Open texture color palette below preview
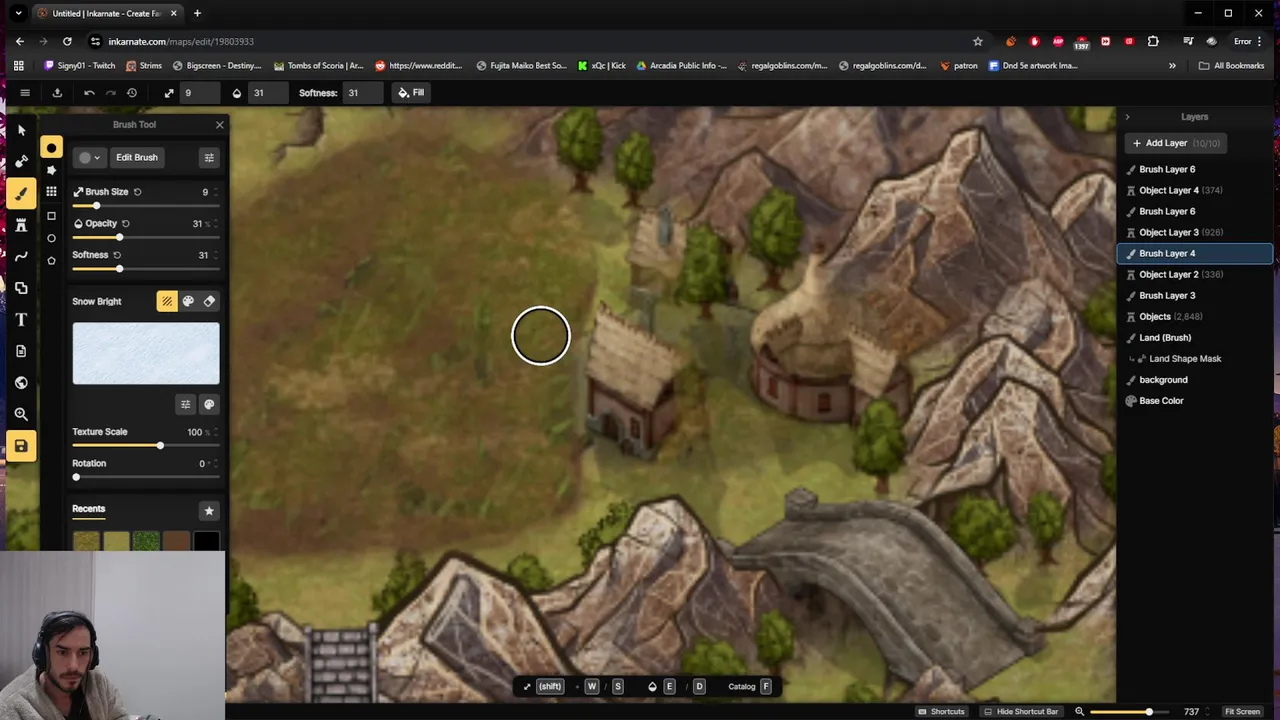1280x720 pixels. point(209,404)
